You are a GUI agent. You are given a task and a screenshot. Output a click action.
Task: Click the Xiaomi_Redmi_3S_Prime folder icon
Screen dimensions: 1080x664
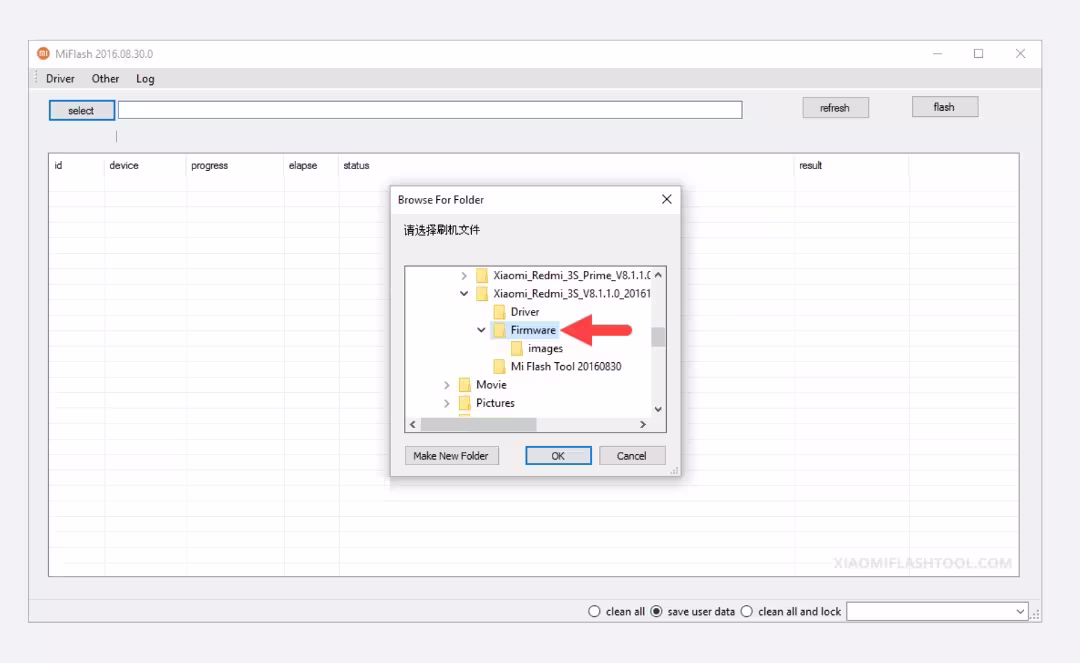pyautogui.click(x=482, y=276)
